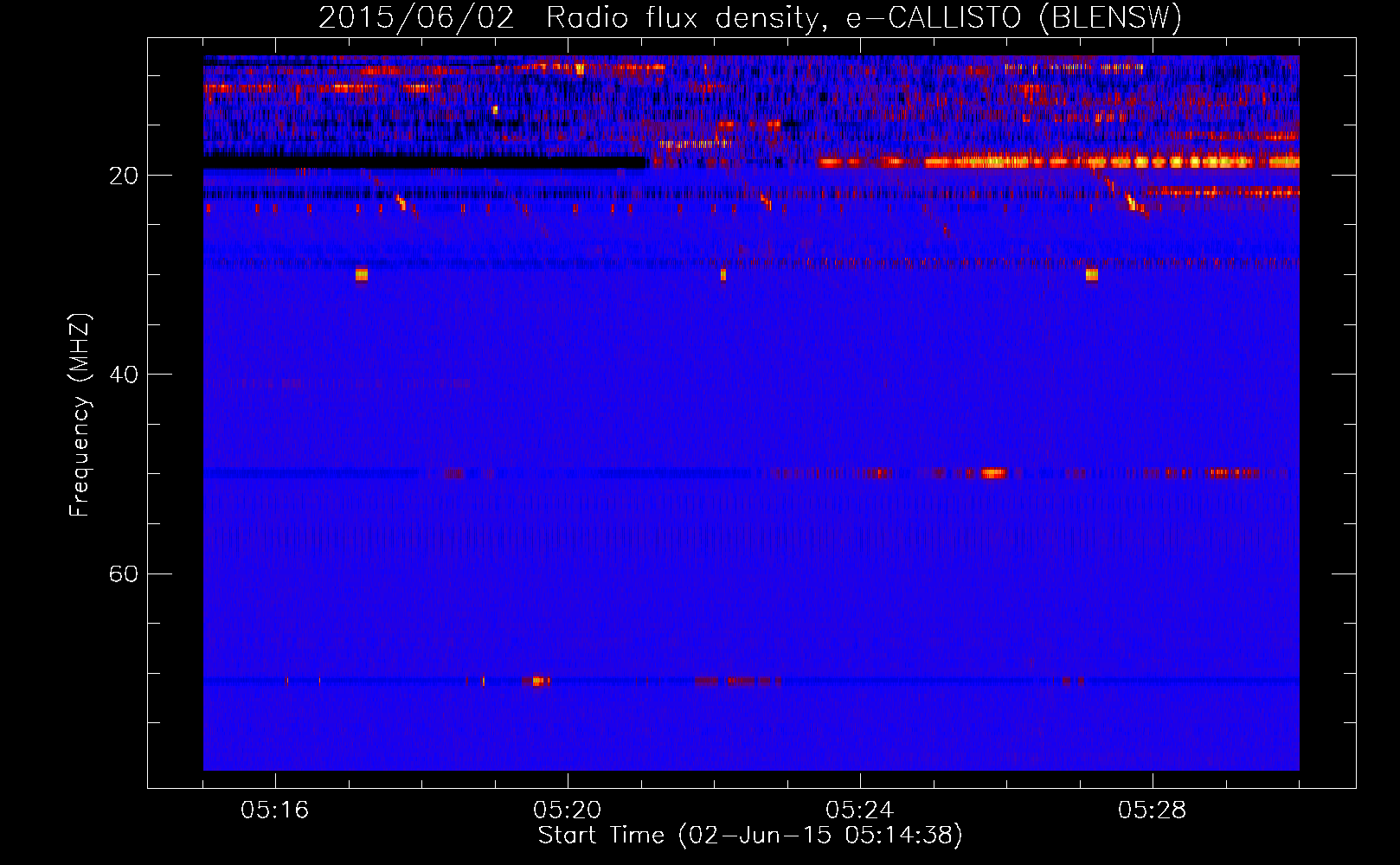Image resolution: width=1400 pixels, height=865 pixels.
Task: Click the plot title "Radio flux density, e-CALLISTO (BLENSW)"
Action: (864, 17)
